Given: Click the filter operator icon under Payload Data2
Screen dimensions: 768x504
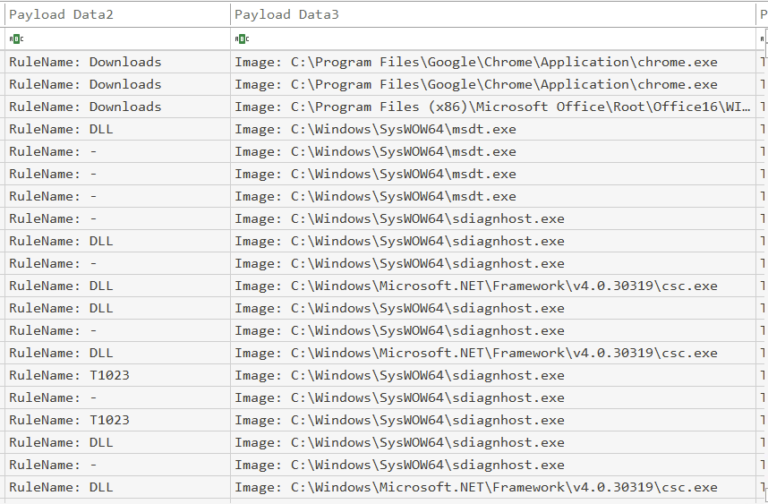Looking at the screenshot, I should click(x=14, y=39).
